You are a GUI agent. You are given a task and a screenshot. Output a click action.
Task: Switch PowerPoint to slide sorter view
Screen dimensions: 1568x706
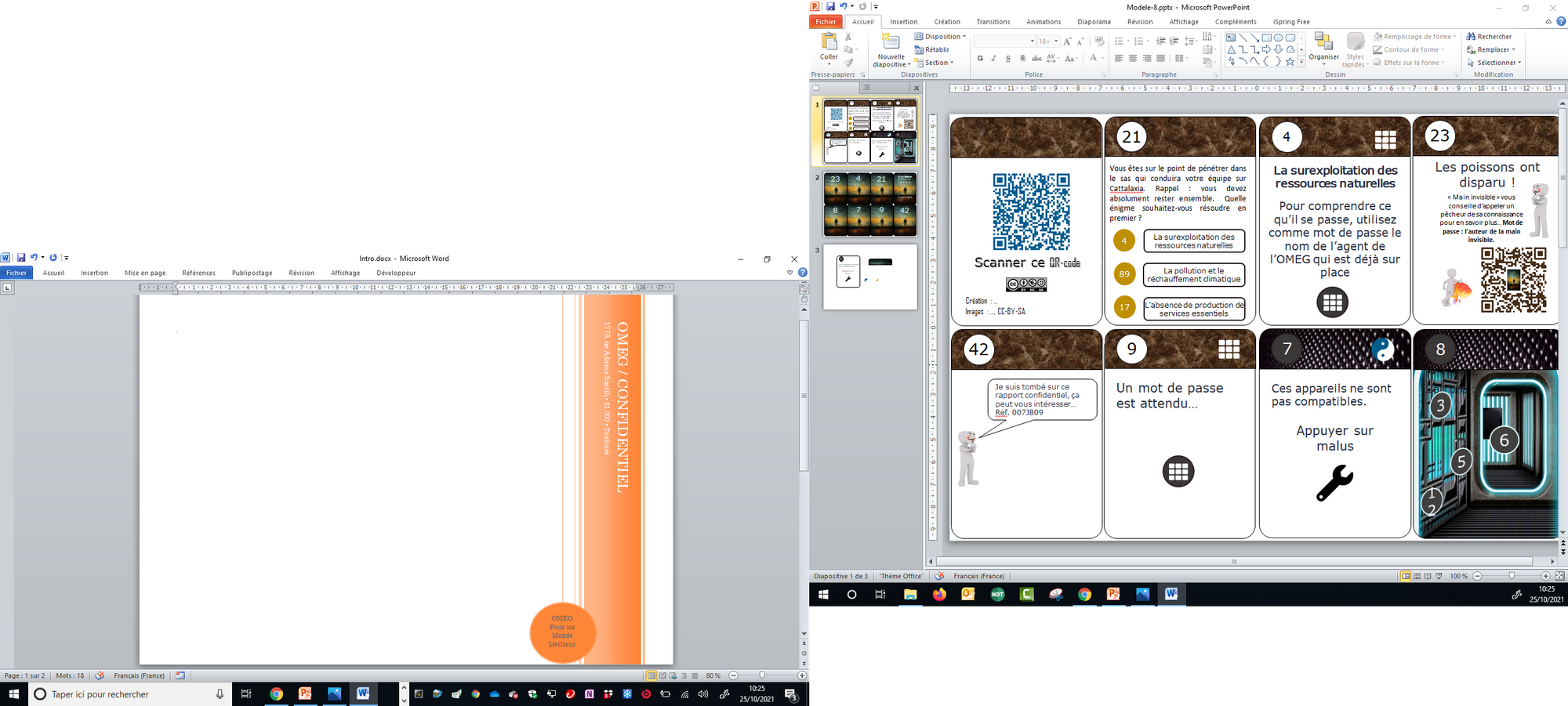tap(1417, 576)
